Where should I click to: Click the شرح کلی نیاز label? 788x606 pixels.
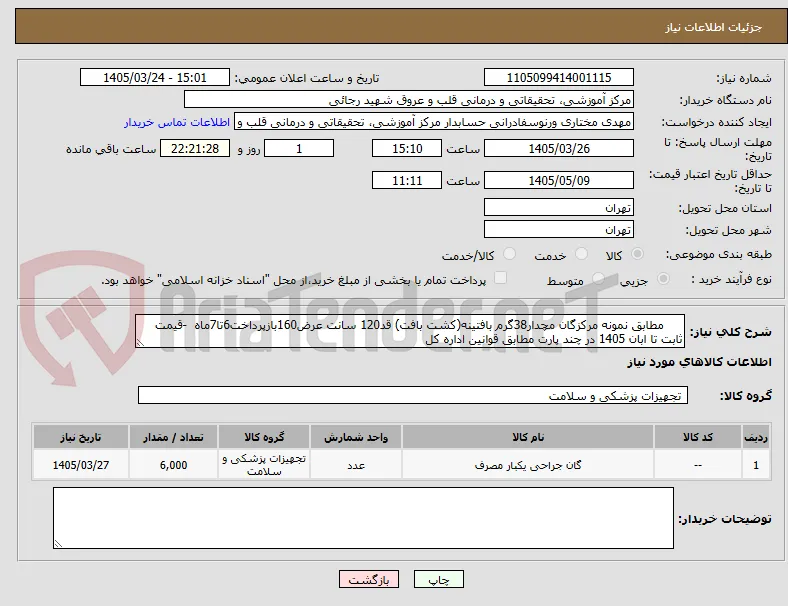pyautogui.click(x=731, y=332)
